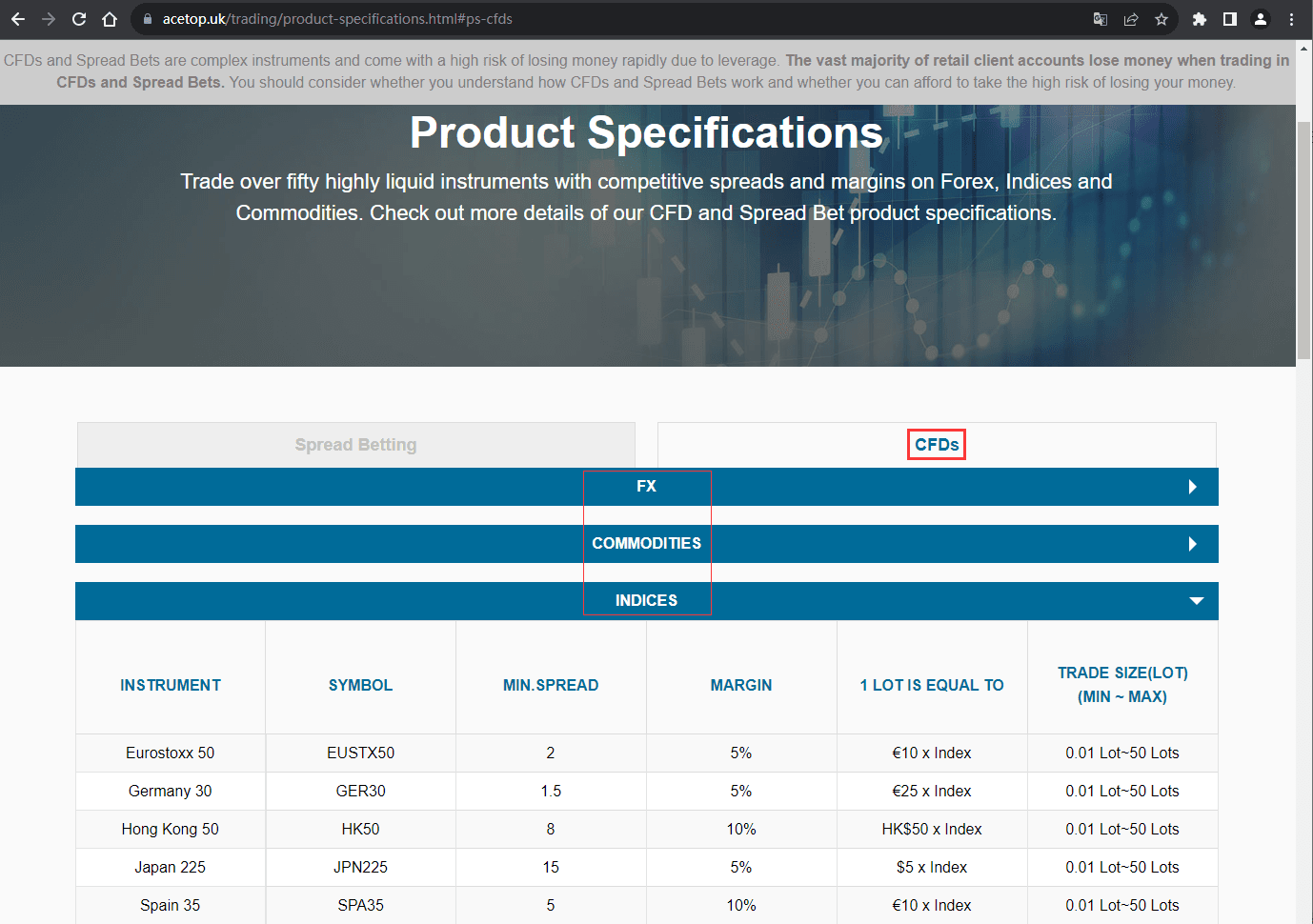The image size is (1313, 924).
Task: Click the Product Specifications heading
Action: [x=646, y=132]
